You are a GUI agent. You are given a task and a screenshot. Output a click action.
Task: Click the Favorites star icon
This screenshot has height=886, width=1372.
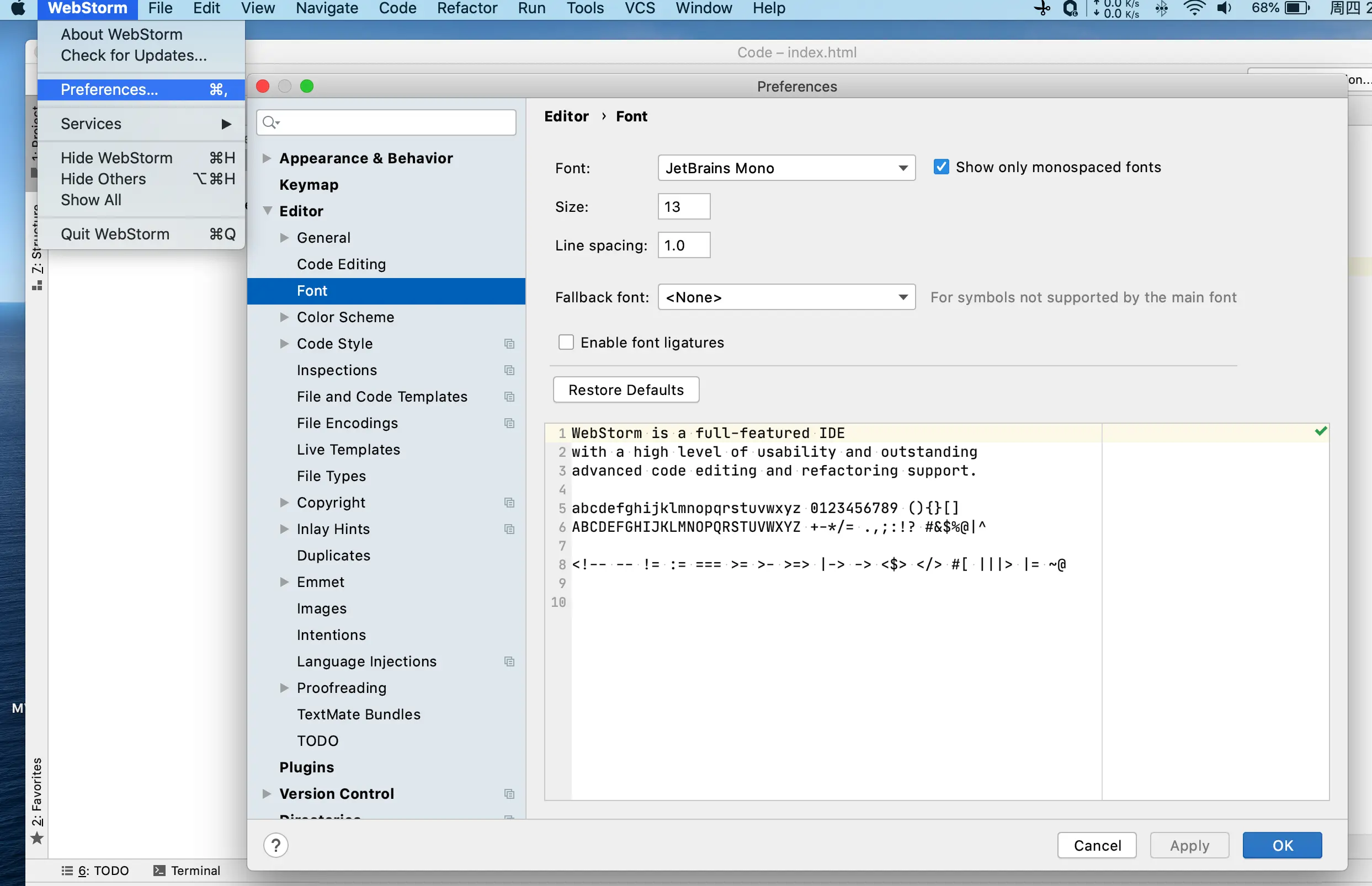37,837
